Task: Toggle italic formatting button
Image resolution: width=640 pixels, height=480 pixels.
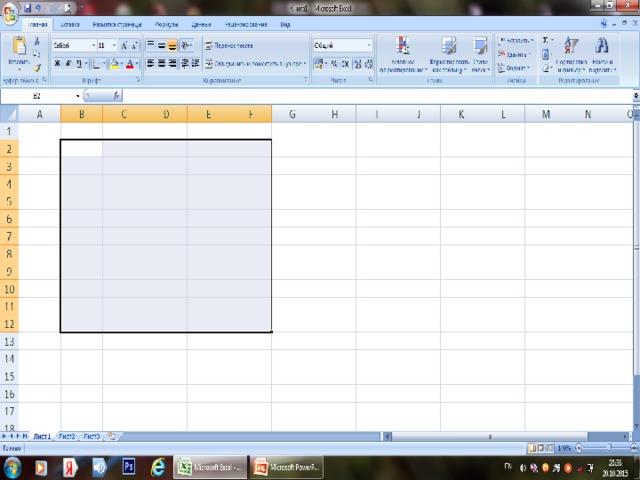Action: coord(68,63)
